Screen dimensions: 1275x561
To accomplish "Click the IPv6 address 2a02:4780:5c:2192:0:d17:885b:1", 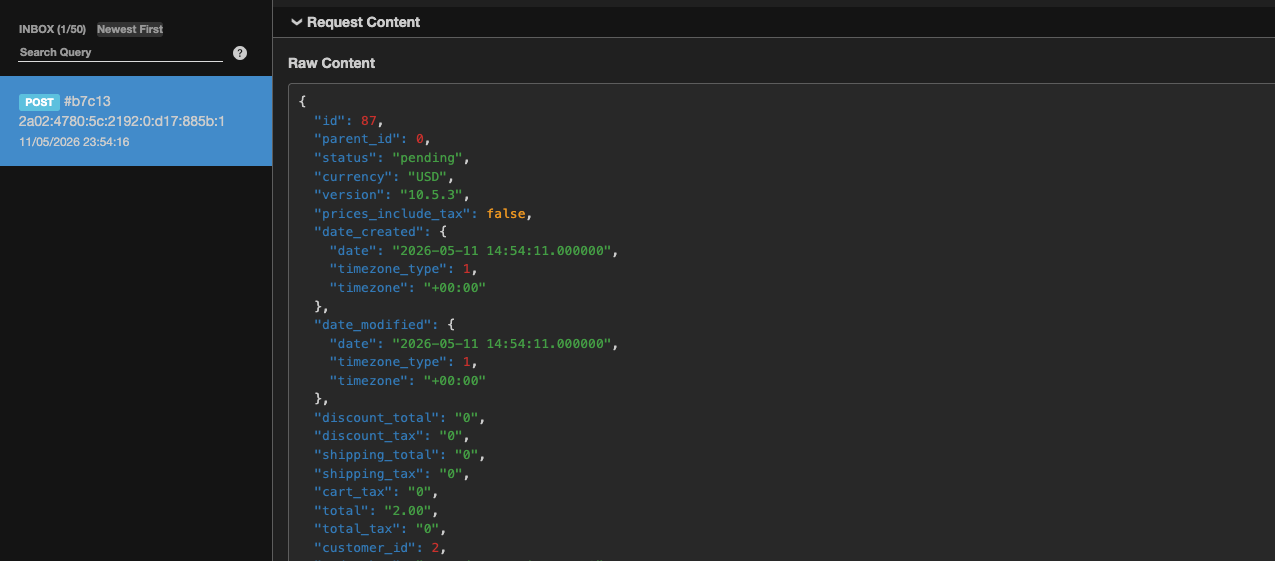I will (122, 121).
